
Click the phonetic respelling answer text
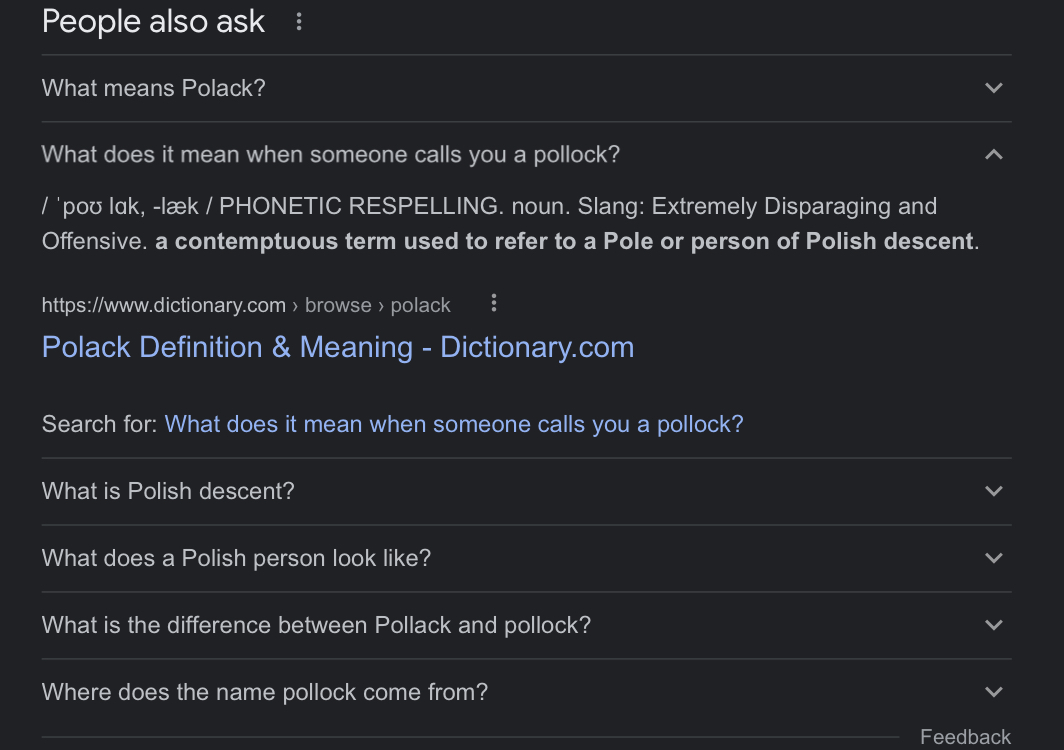tap(510, 223)
